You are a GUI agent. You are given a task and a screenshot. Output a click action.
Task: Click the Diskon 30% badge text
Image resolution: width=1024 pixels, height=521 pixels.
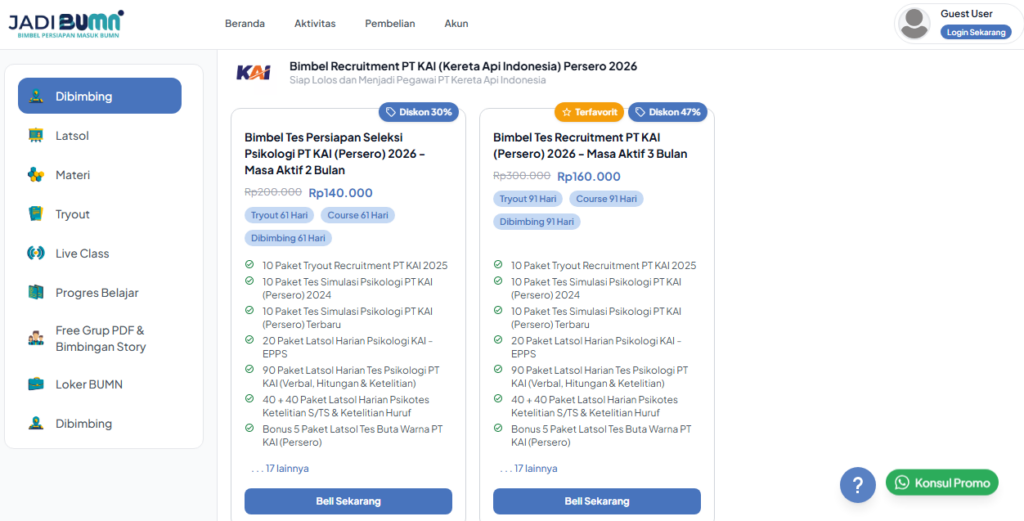tap(426, 112)
